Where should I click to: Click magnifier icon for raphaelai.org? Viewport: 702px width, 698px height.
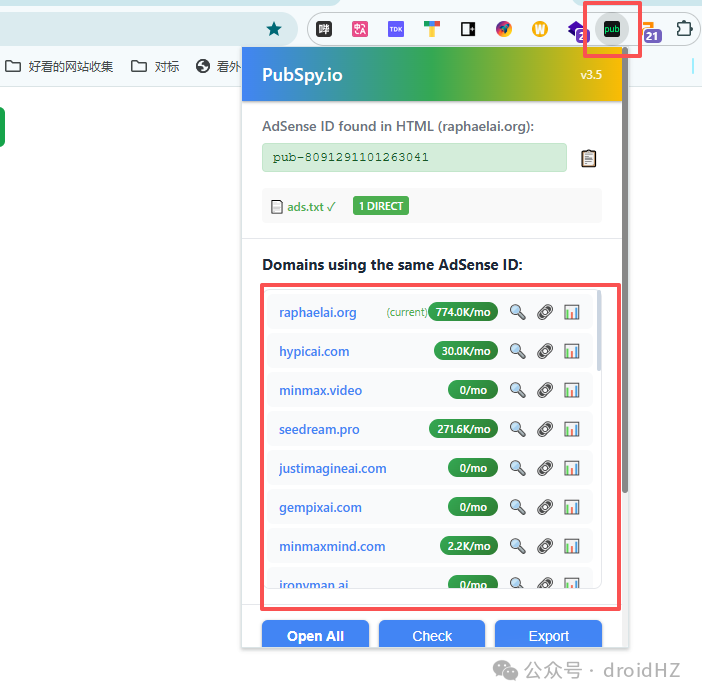(x=518, y=312)
